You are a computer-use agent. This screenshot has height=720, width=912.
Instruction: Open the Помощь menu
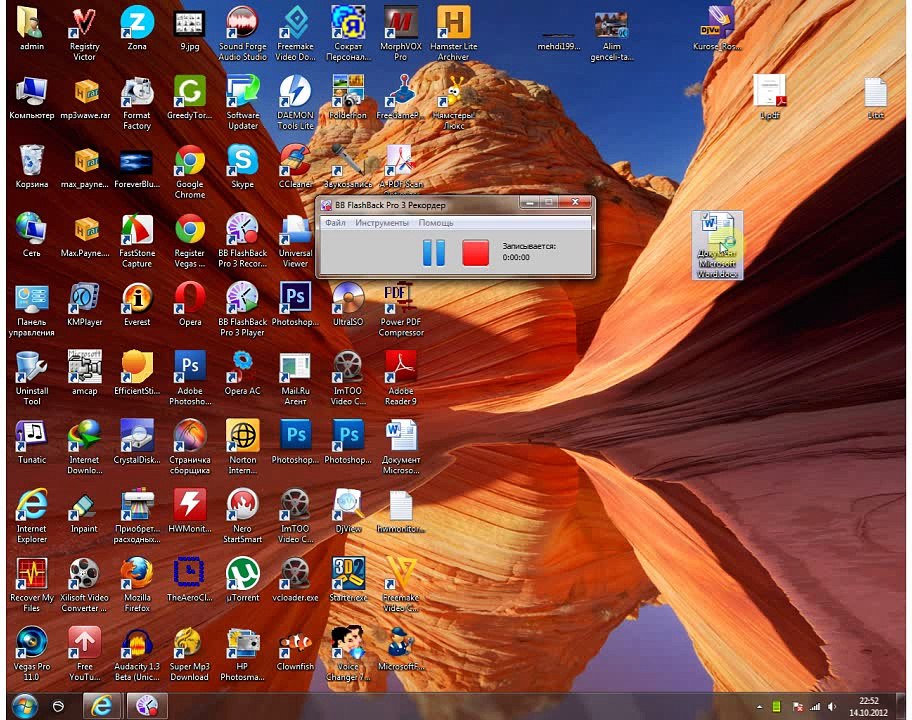[x=436, y=223]
